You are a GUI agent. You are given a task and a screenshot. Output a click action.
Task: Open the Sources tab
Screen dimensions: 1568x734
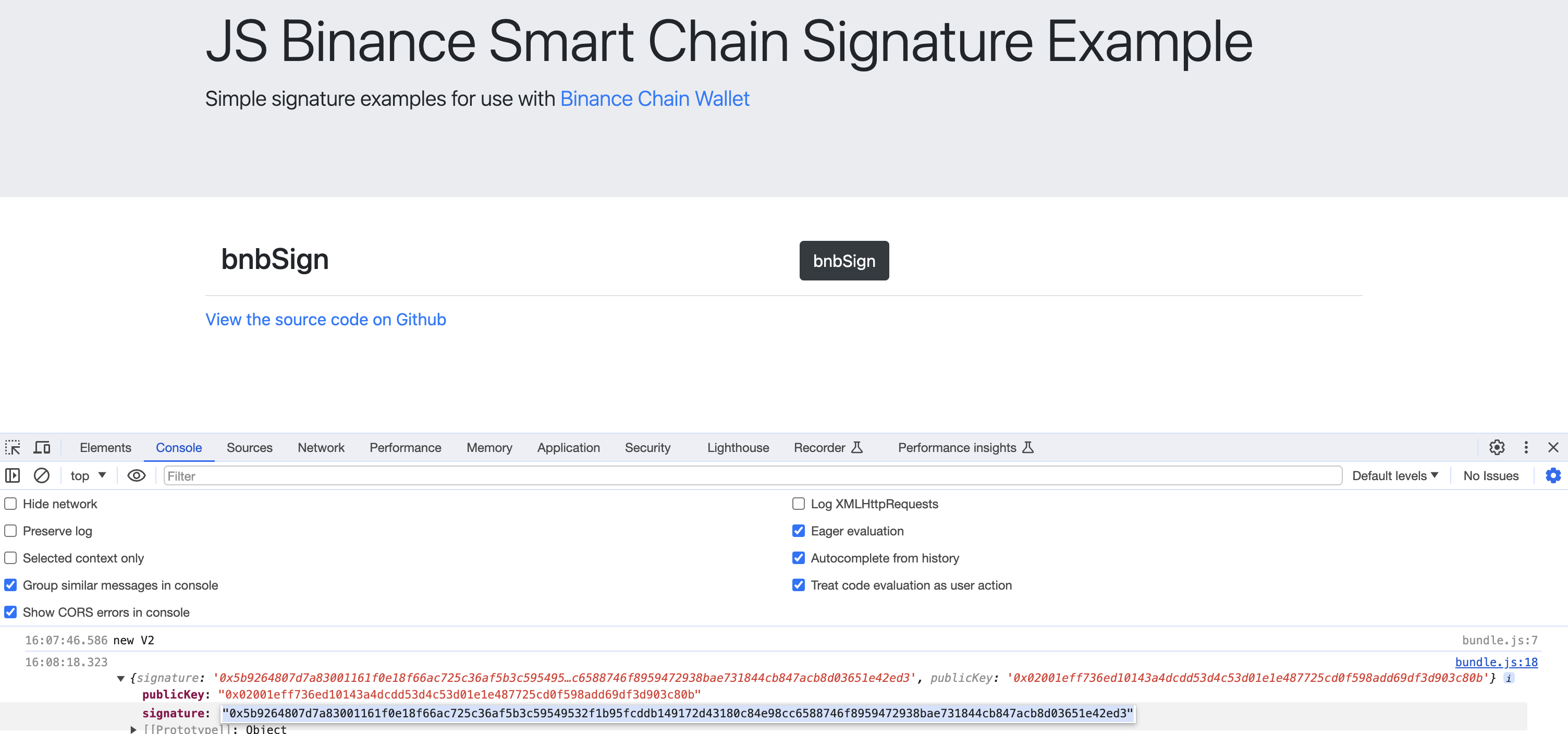(250, 447)
